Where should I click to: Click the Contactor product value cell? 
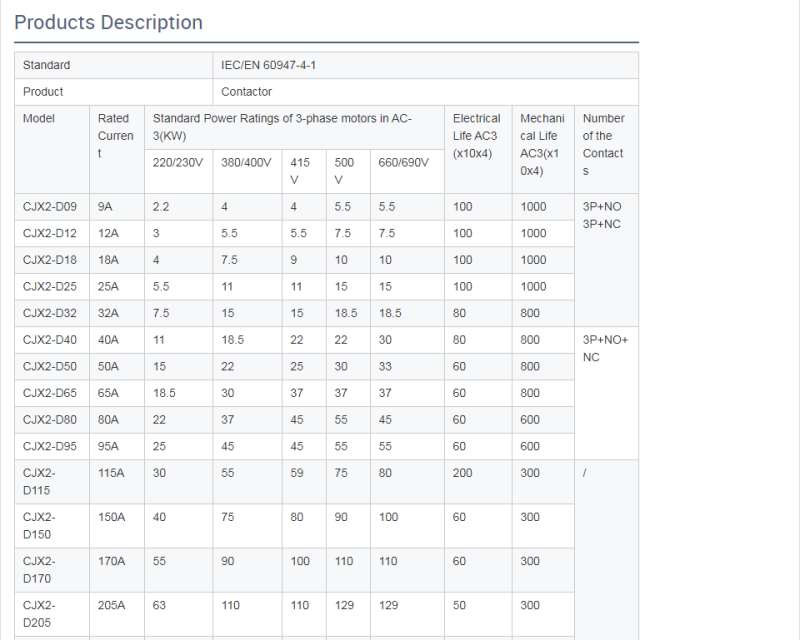247,91
